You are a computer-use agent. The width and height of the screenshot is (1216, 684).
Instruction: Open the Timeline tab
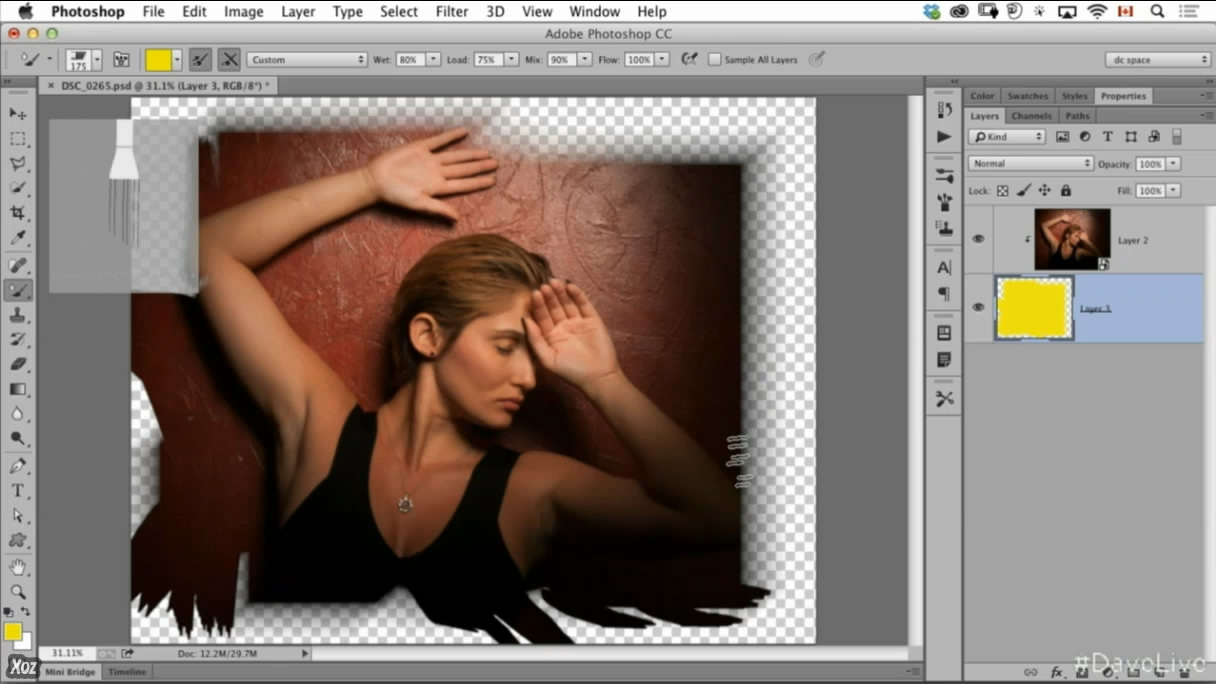(x=127, y=672)
